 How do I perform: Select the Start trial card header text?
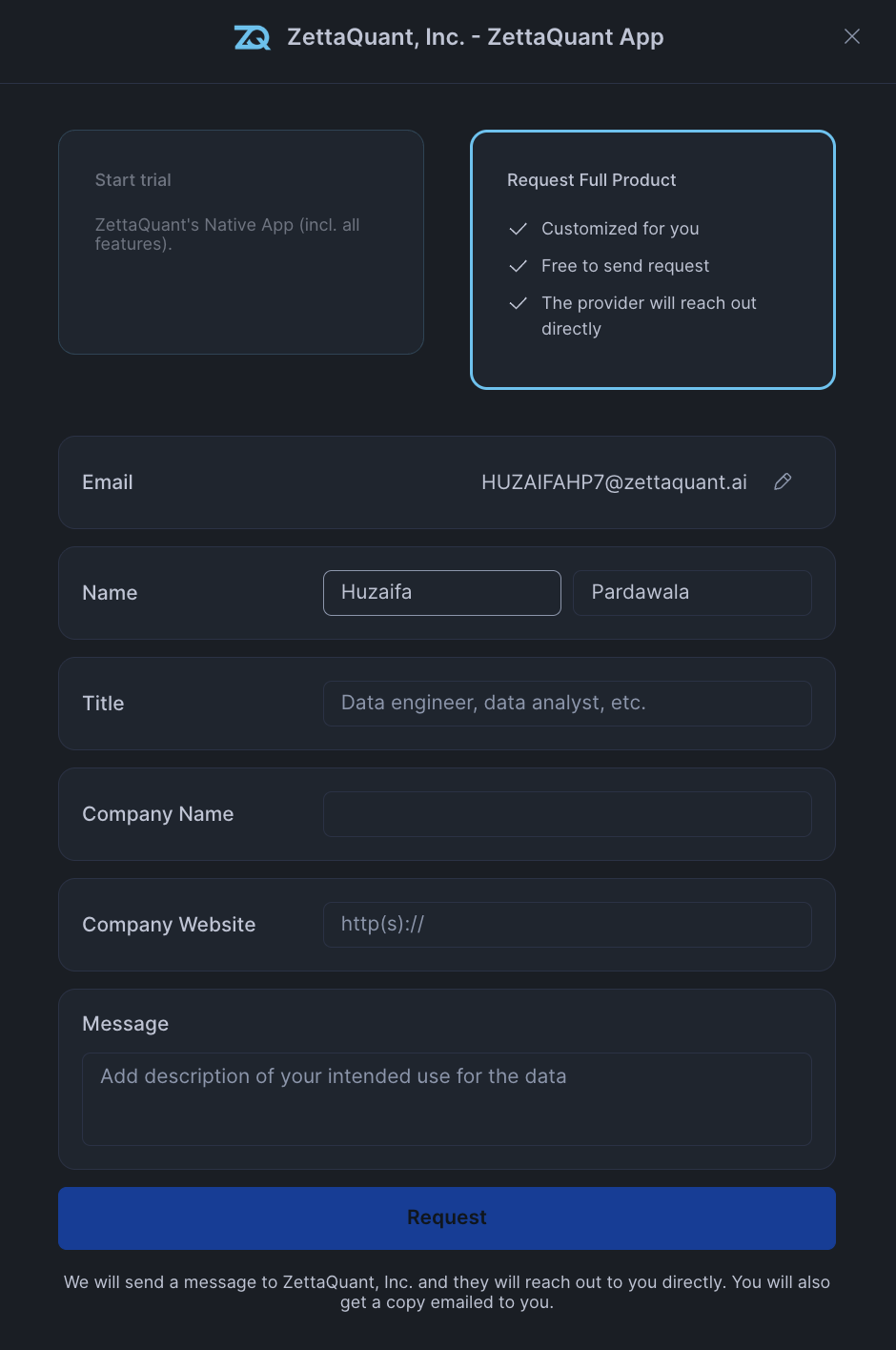pos(132,180)
